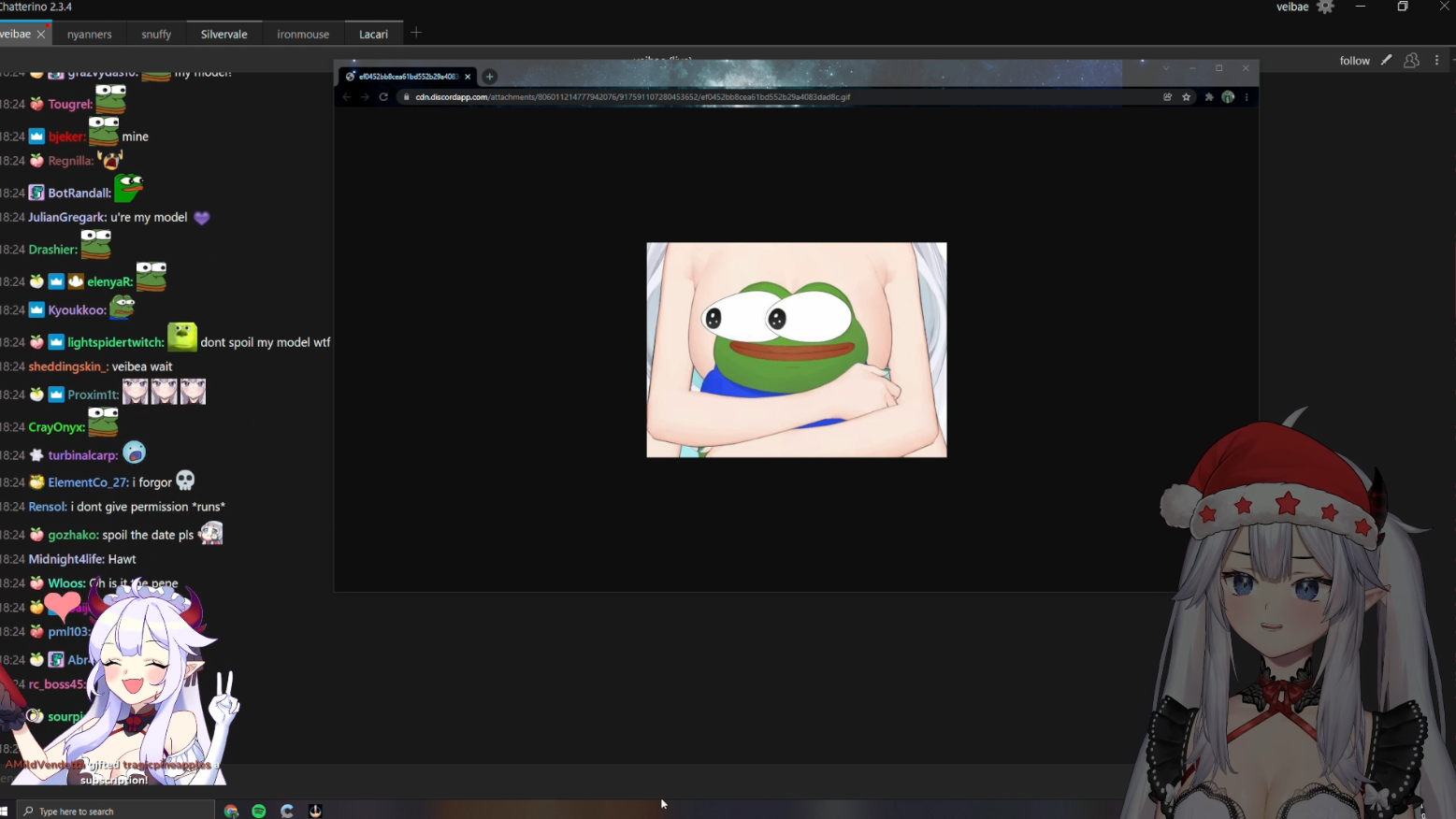The width and height of the screenshot is (1456, 819).
Task: Bookmark this page with the star icon
Action: 1187,97
